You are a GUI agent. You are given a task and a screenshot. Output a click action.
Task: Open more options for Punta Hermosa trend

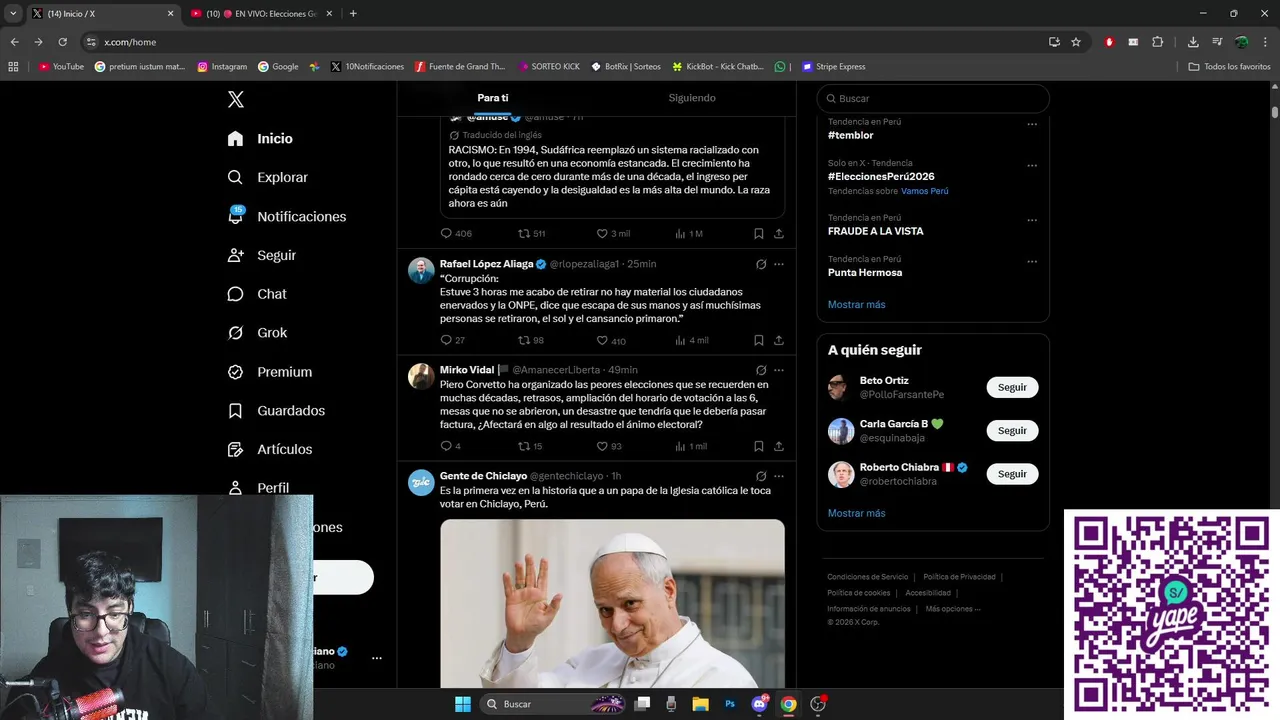click(1032, 261)
